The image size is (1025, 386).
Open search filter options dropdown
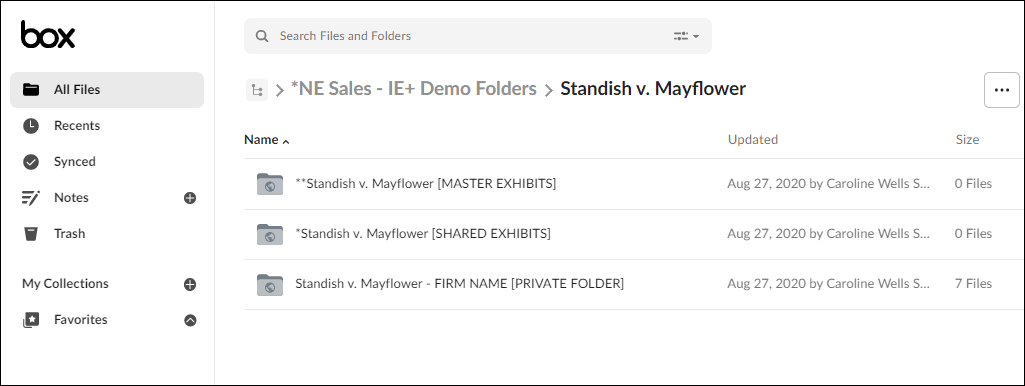(x=686, y=36)
